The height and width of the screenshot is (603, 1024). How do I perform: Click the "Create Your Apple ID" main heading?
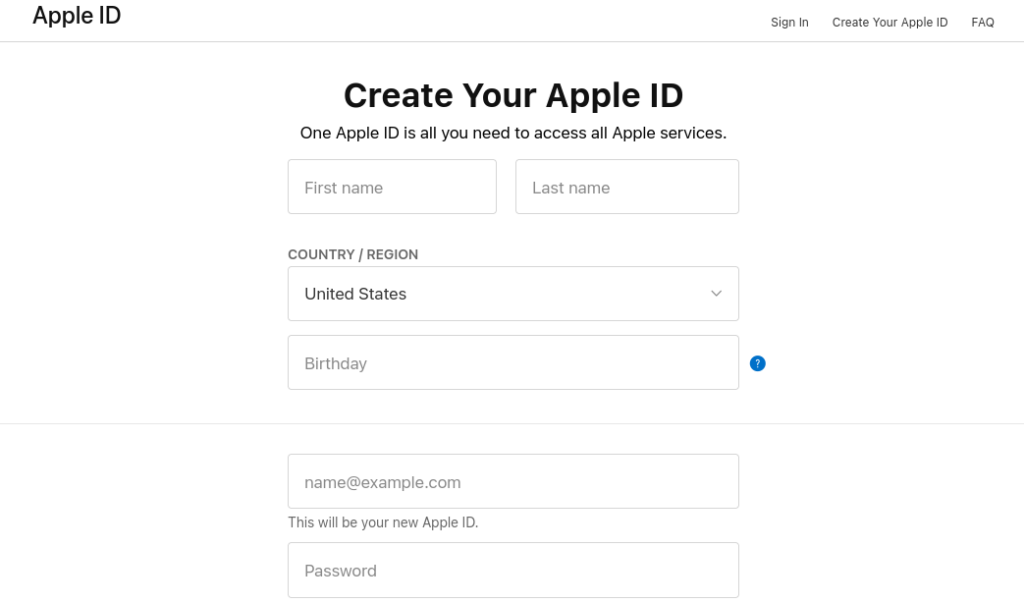pyautogui.click(x=513, y=95)
